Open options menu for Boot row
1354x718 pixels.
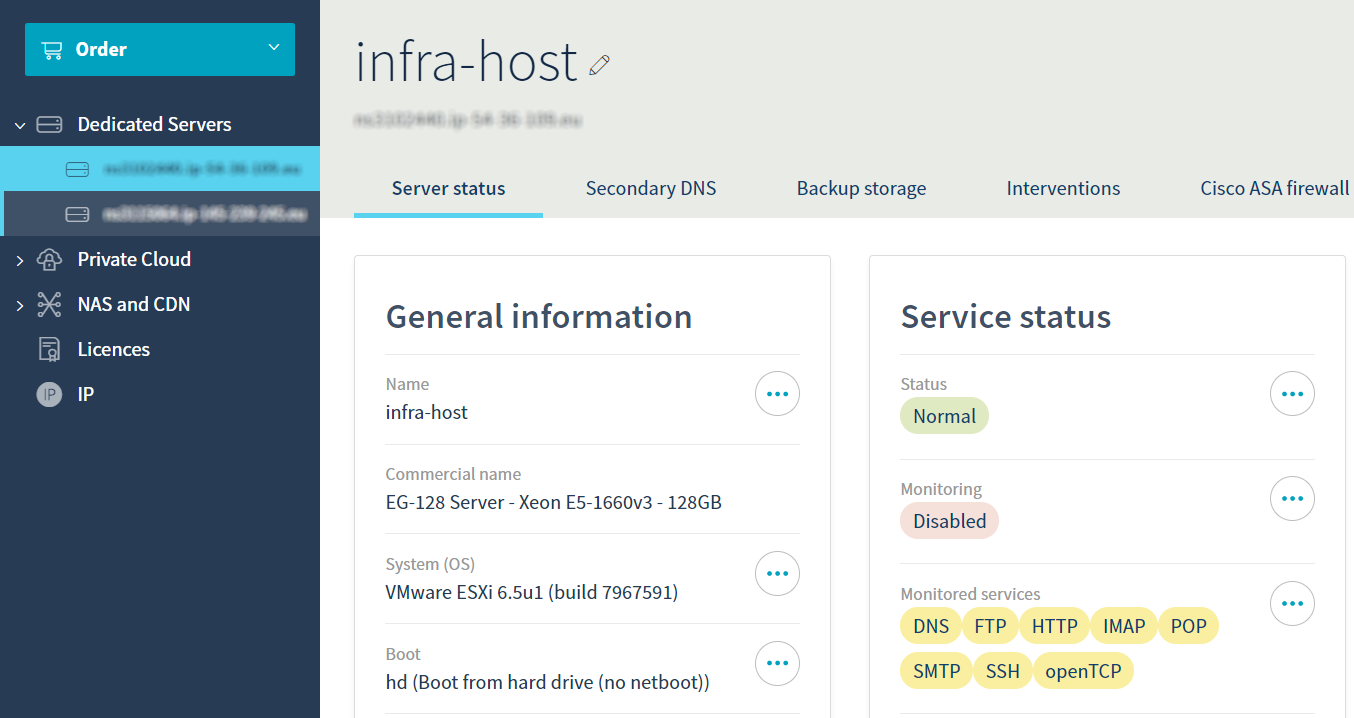click(x=777, y=663)
